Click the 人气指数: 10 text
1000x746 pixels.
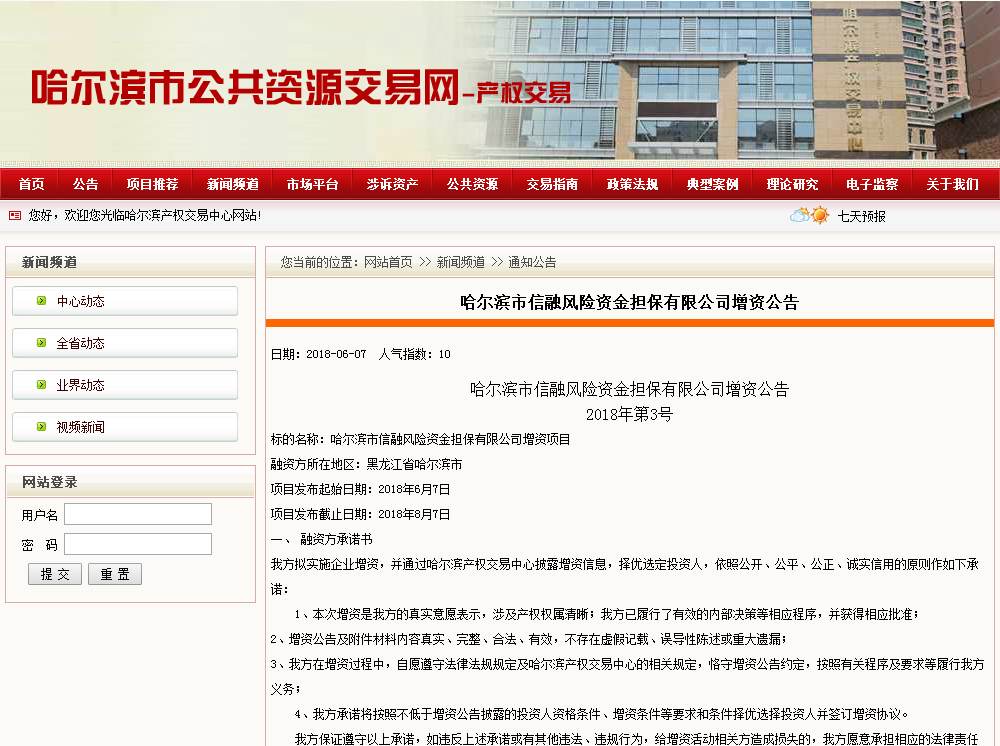(415, 355)
